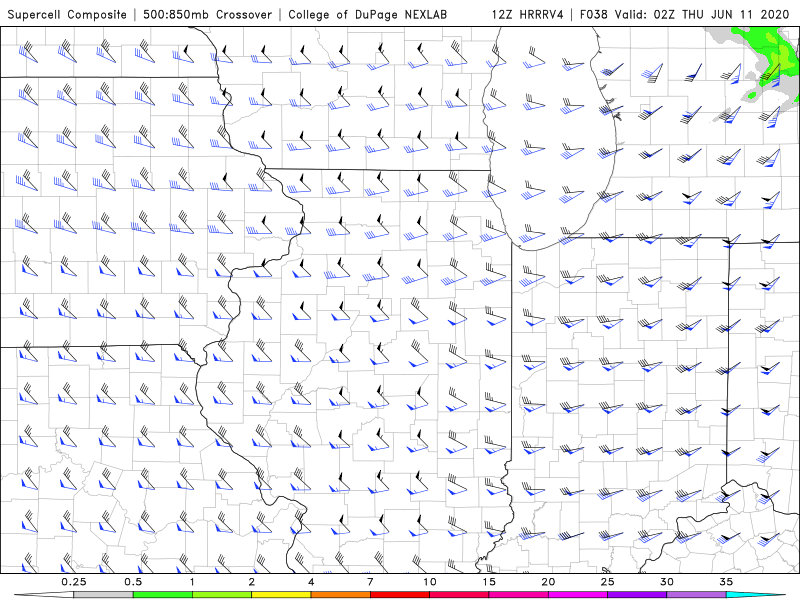The width and height of the screenshot is (800, 600).
Task: Click the legend label for value 1
Action: (x=192, y=582)
